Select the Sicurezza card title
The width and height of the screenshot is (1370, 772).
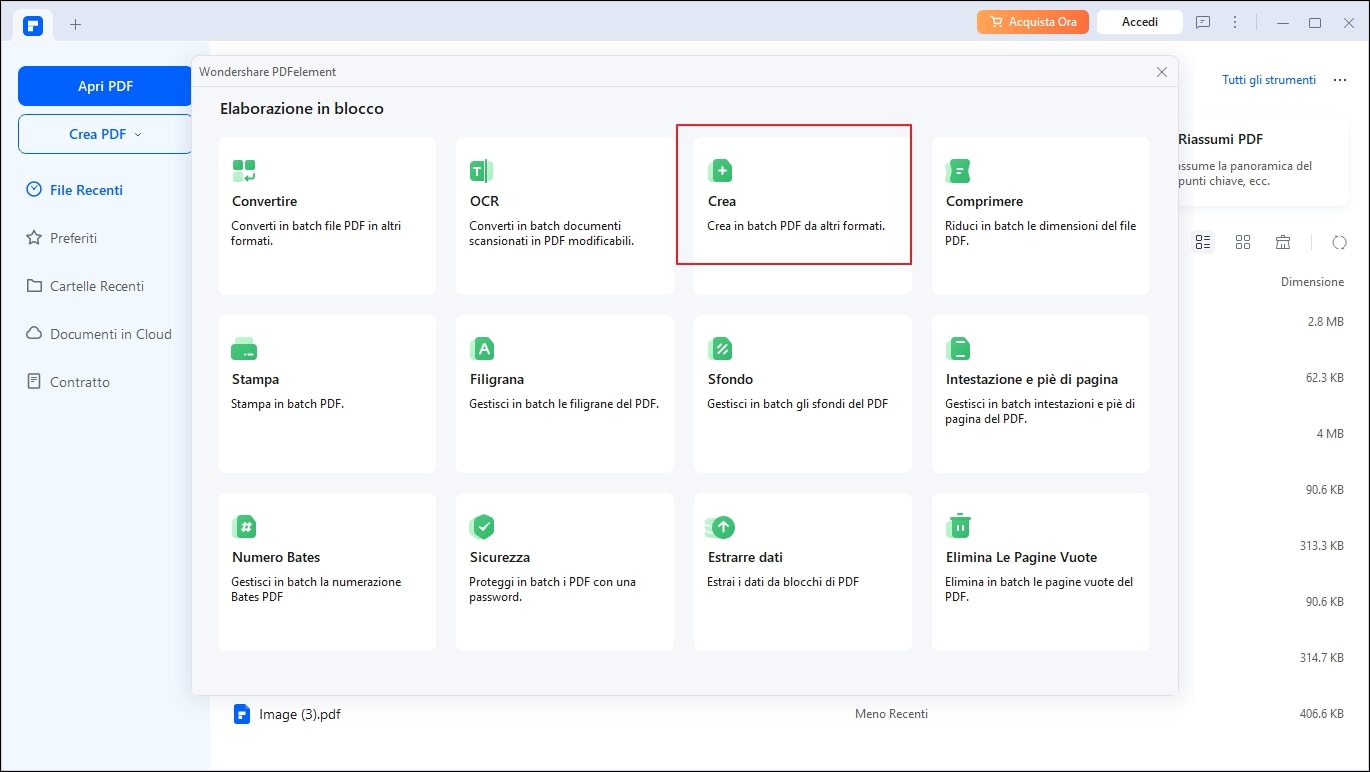[500, 557]
